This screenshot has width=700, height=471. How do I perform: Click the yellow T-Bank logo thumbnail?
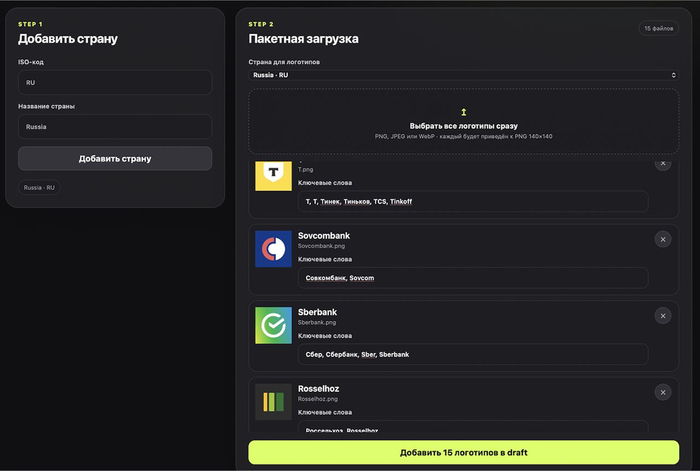tap(273, 176)
